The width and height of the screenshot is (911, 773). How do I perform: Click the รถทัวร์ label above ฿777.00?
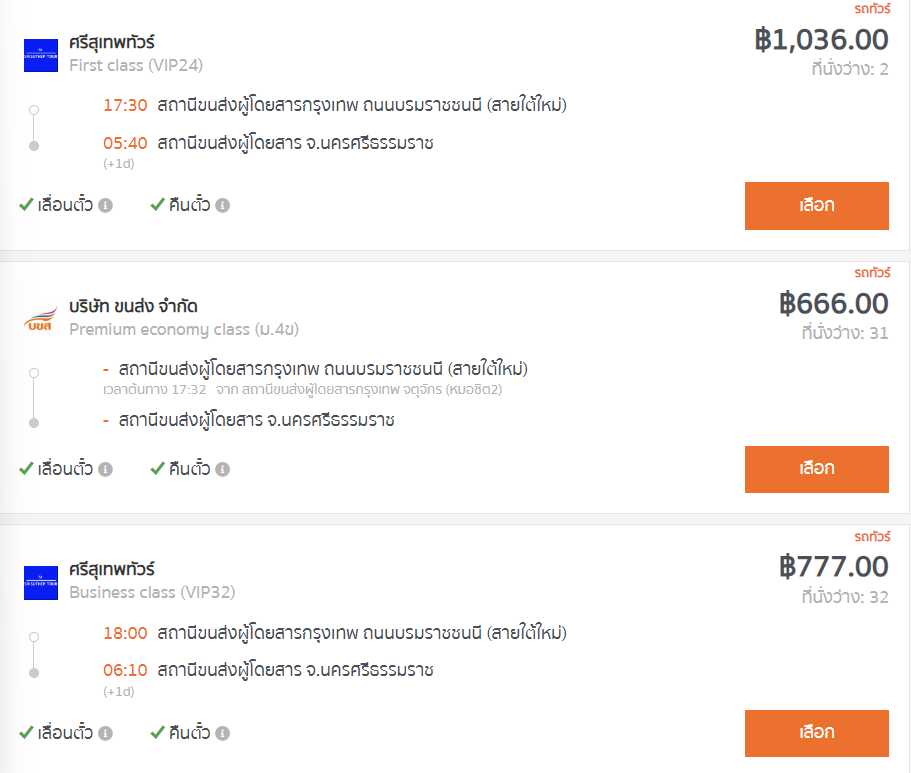pos(872,536)
